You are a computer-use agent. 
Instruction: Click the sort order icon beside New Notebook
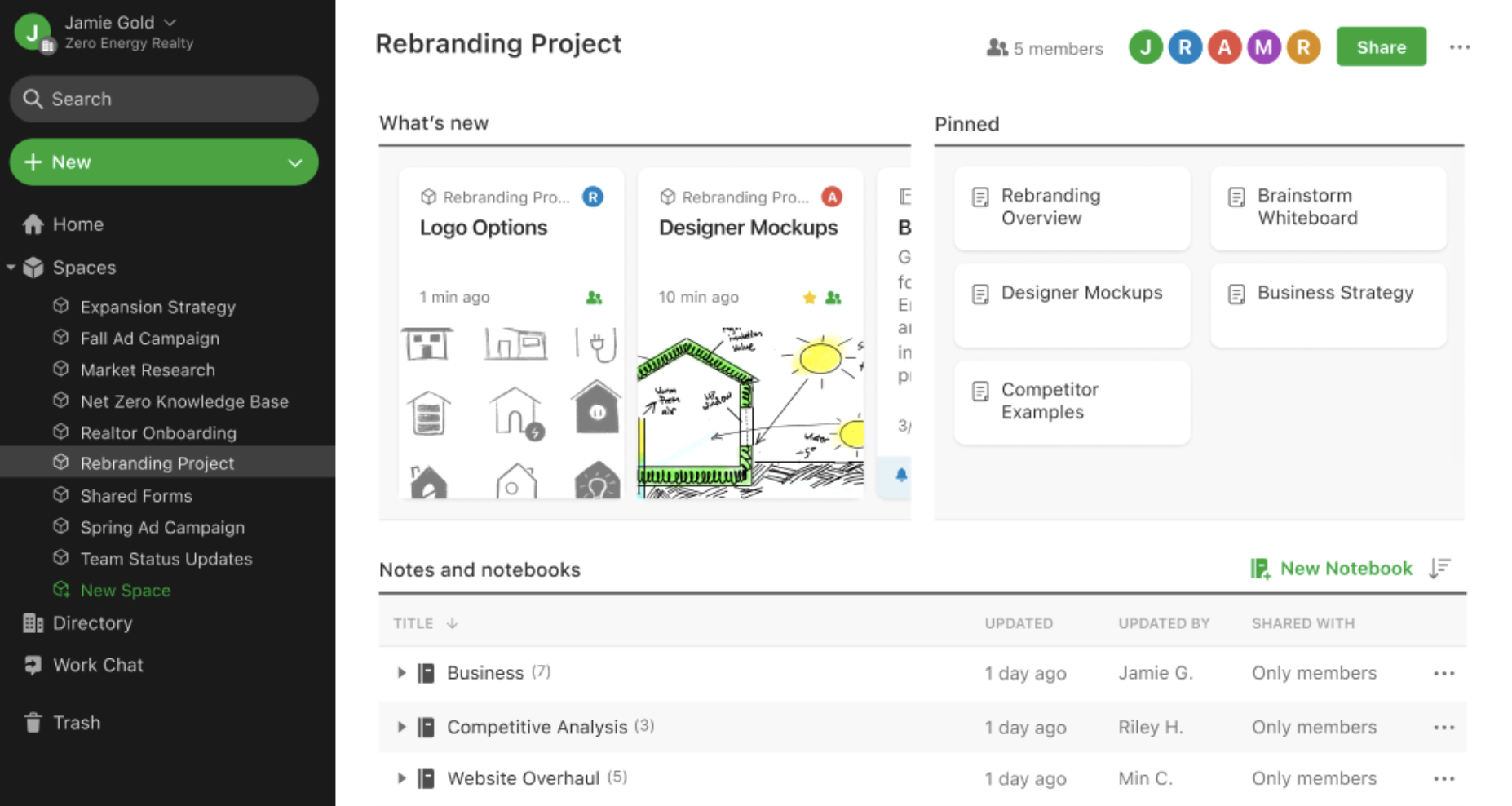pos(1440,569)
